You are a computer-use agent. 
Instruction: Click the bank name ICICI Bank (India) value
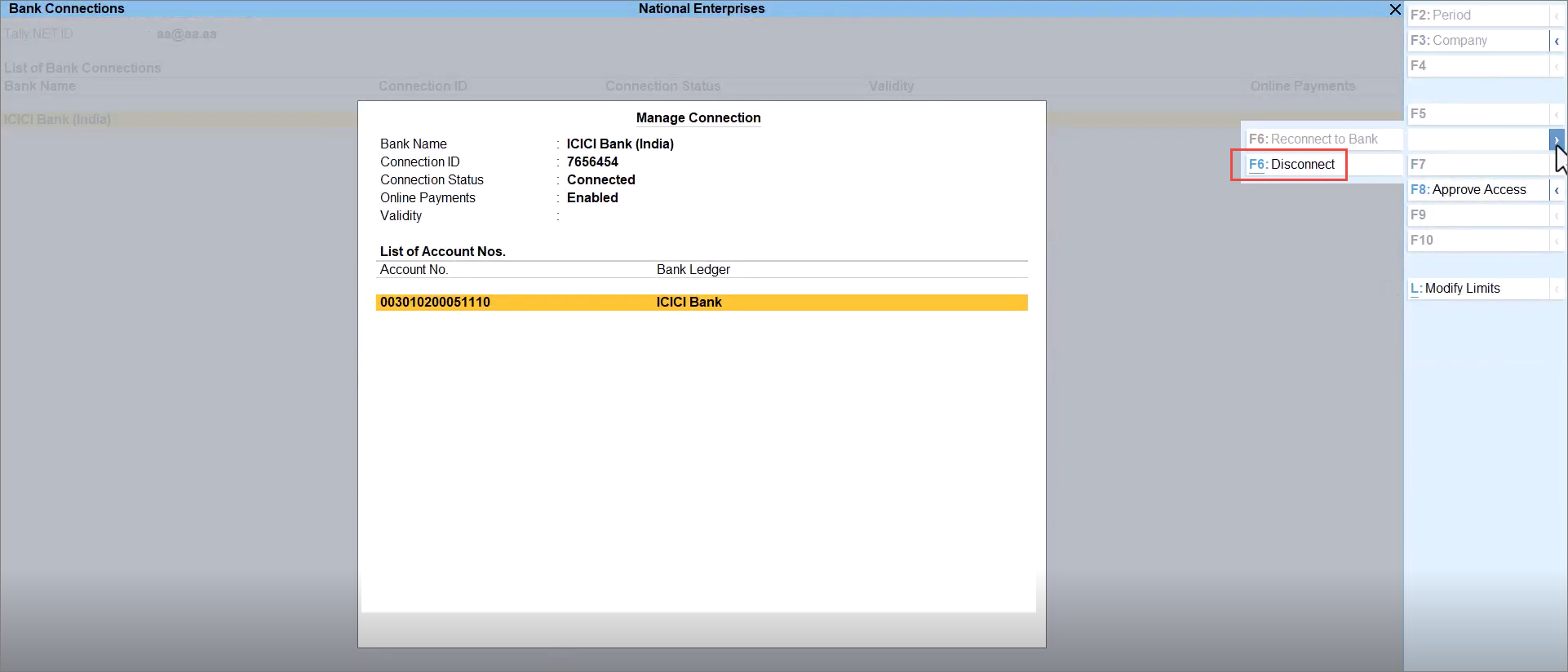click(x=620, y=144)
